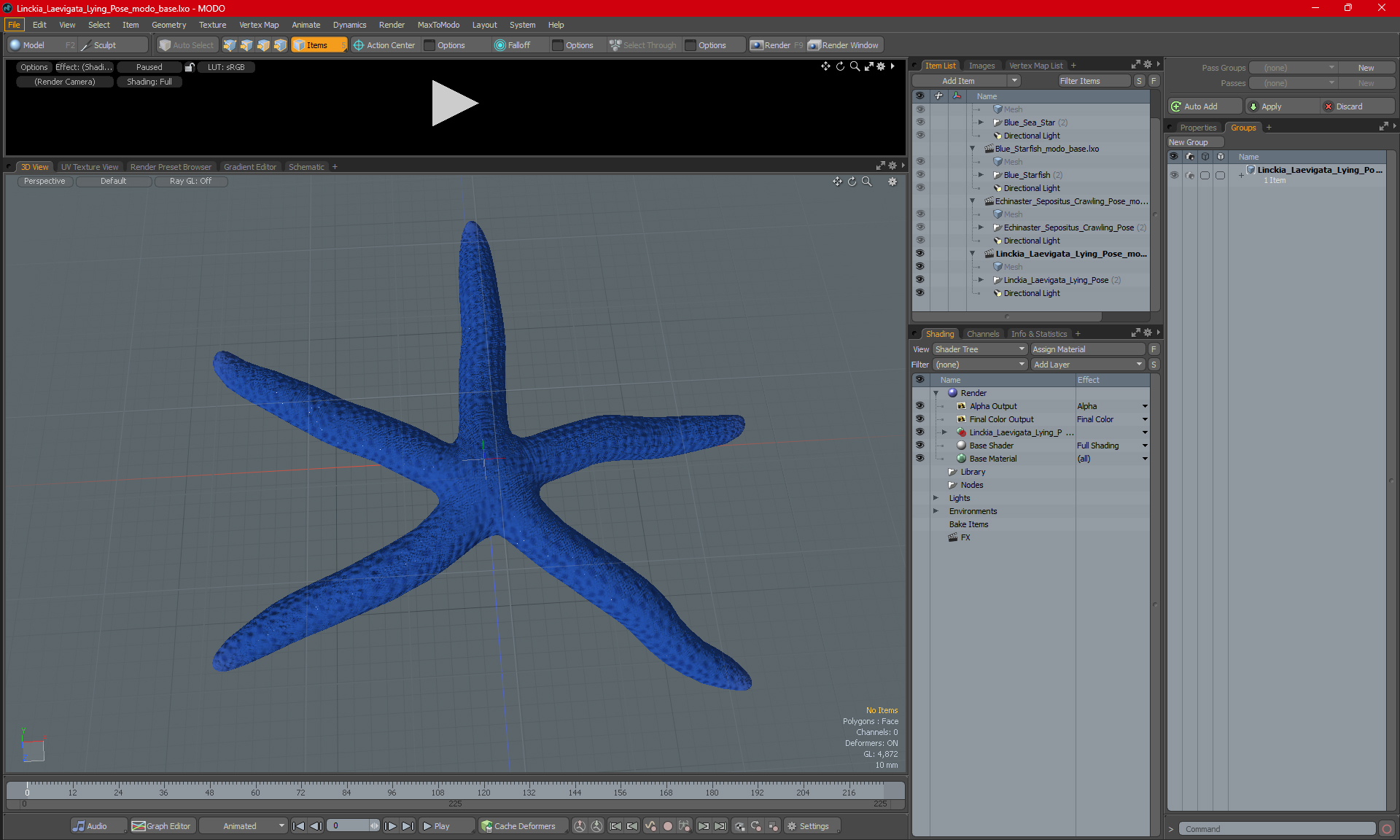Click the Apply button
1400x840 pixels.
click(x=1283, y=106)
